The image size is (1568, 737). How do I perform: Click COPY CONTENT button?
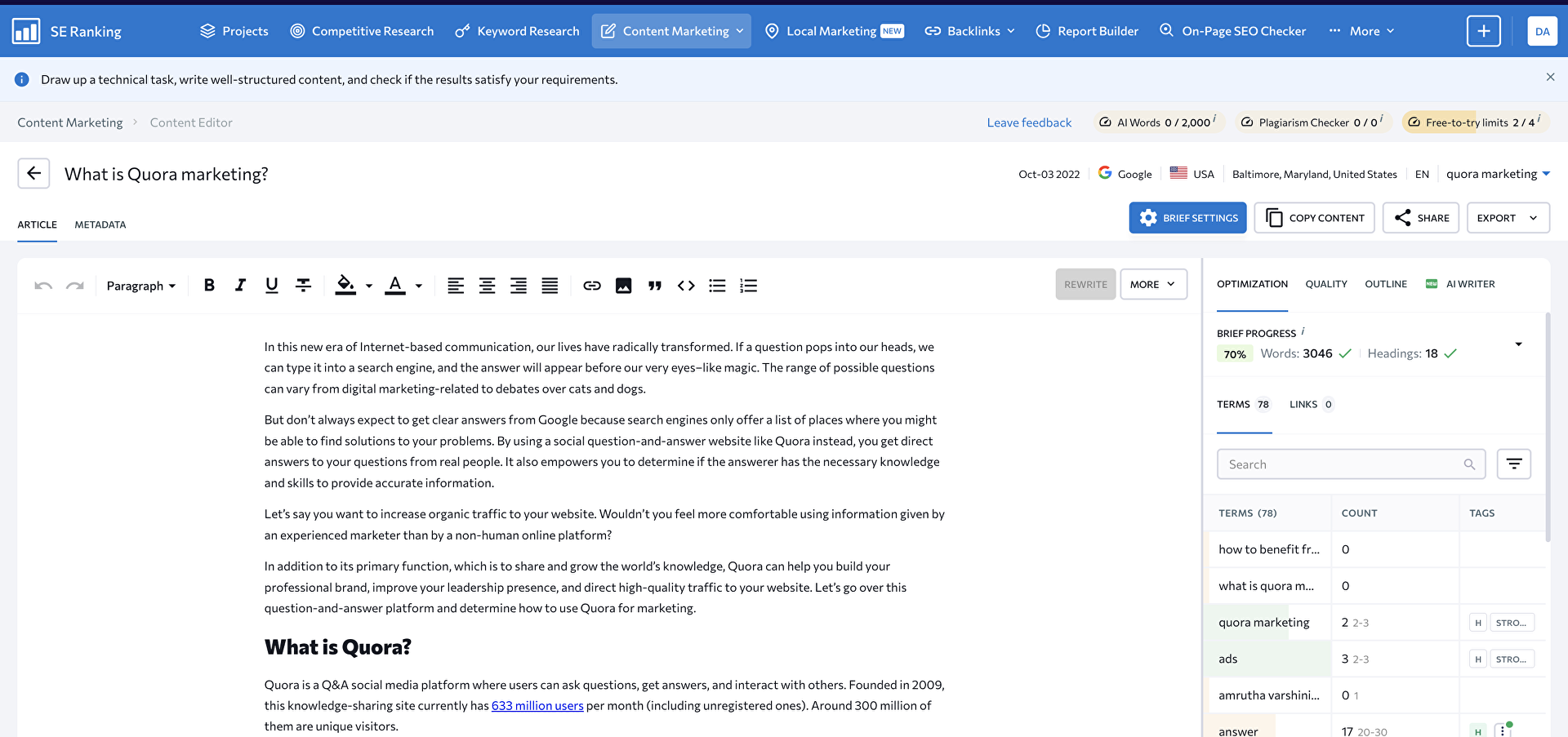coord(1315,218)
